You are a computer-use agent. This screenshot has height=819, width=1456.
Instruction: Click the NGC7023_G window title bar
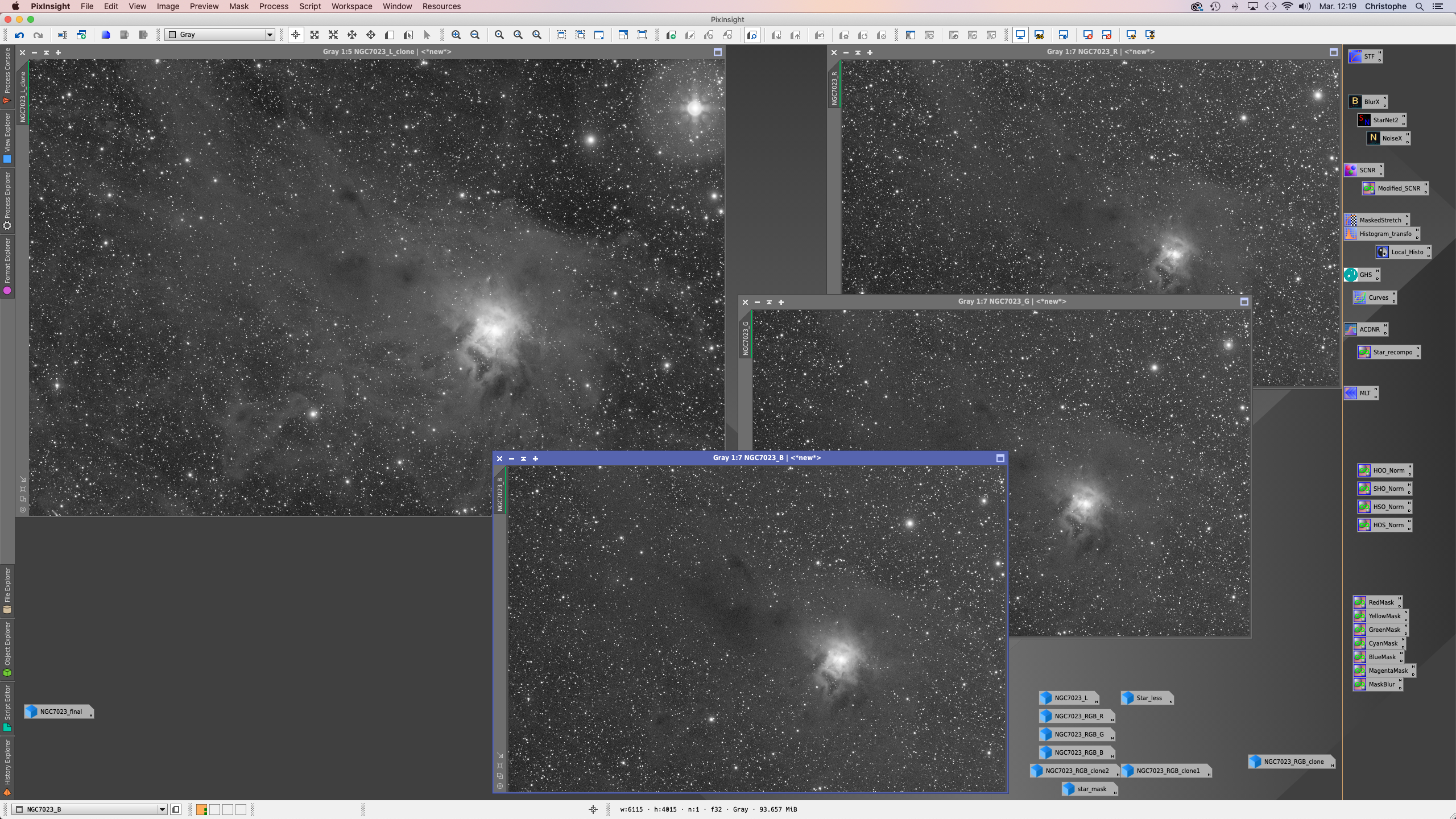click(1011, 301)
